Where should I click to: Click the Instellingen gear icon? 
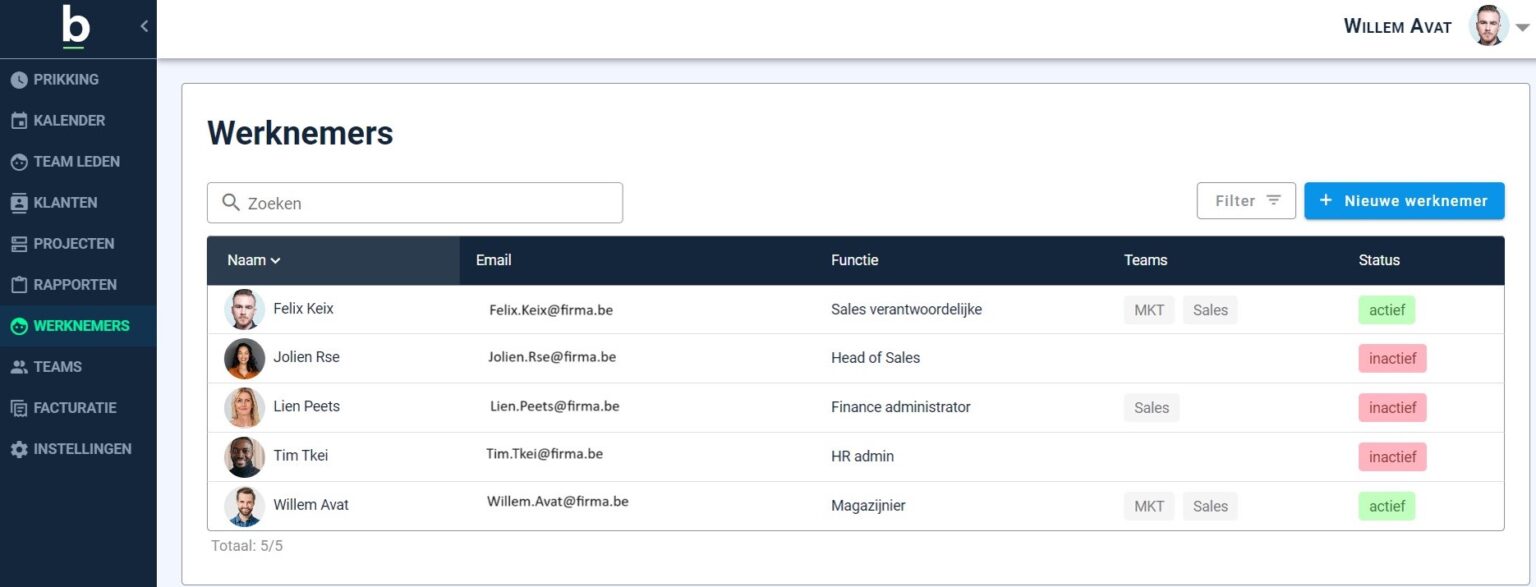pyautogui.click(x=19, y=450)
